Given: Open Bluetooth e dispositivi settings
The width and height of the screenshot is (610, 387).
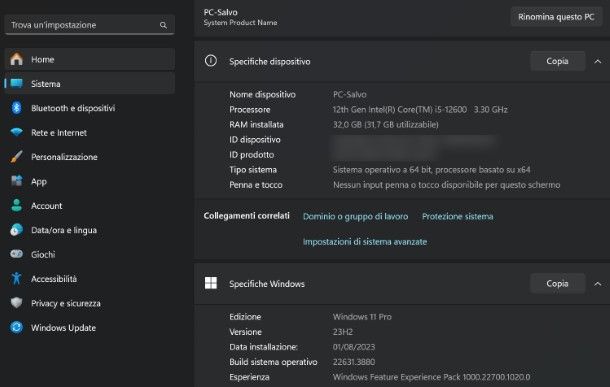Looking at the screenshot, I should (89, 108).
